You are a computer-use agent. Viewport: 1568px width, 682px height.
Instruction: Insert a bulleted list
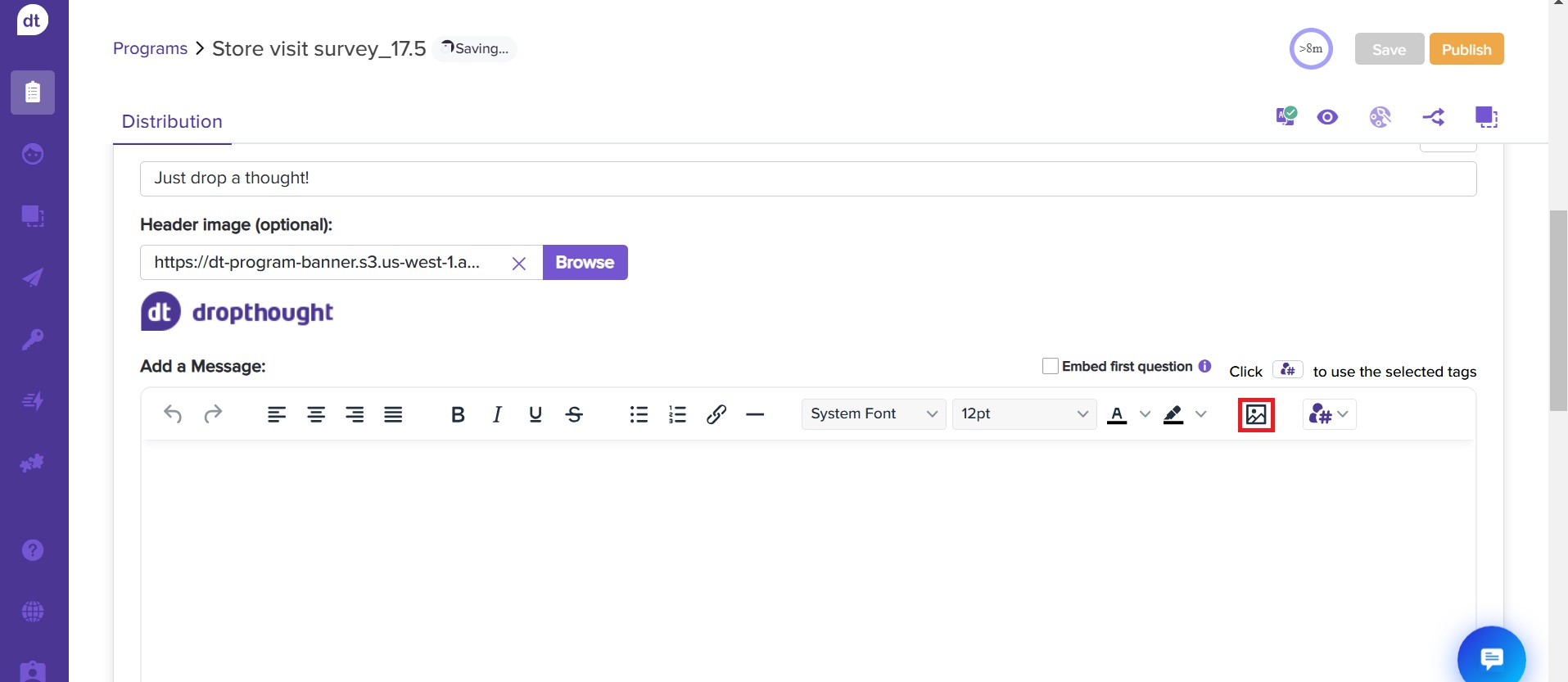pyautogui.click(x=639, y=414)
